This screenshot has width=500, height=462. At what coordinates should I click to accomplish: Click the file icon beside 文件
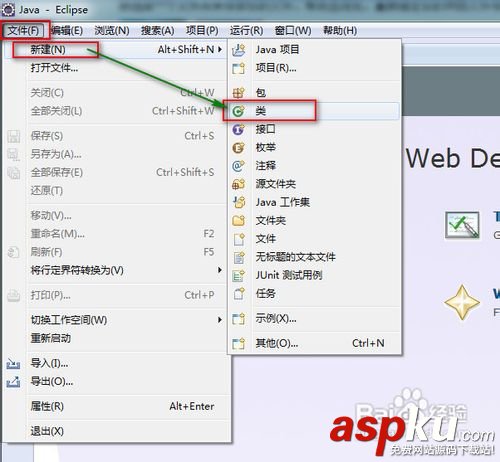click(239, 239)
